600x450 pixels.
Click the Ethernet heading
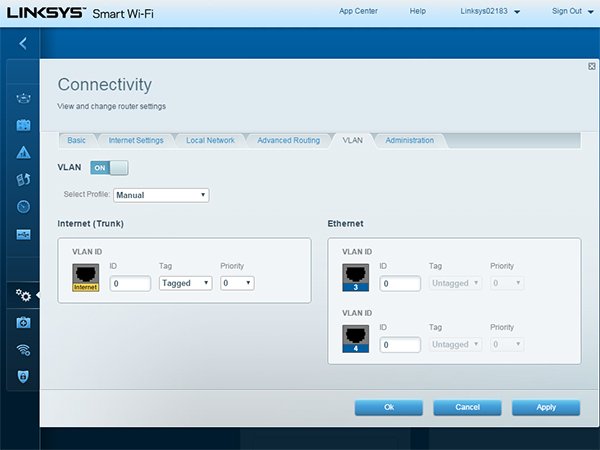[345, 223]
